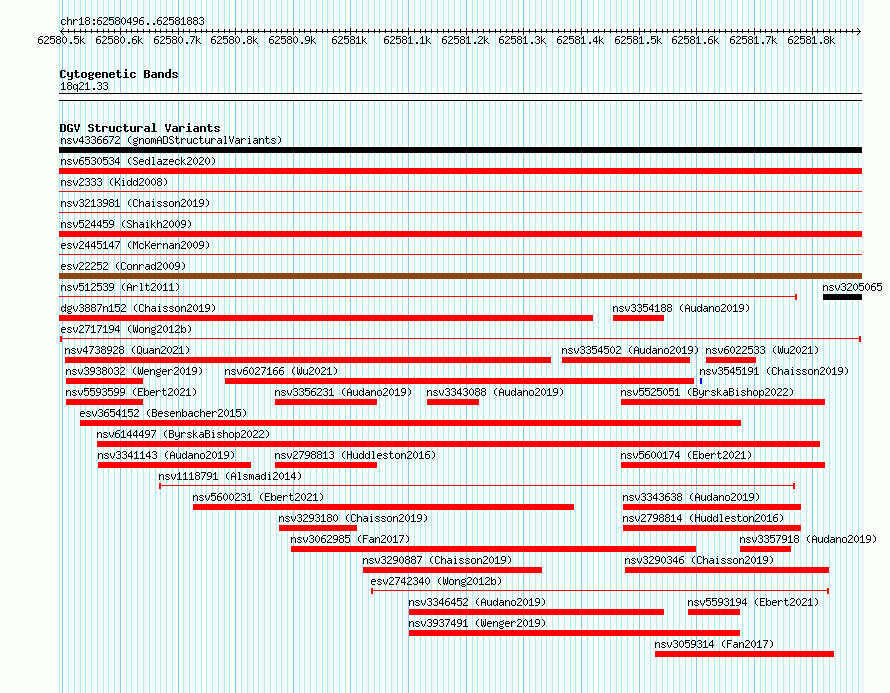Select nsv2798814 (Huddleston2016) label
The height and width of the screenshot is (693, 890).
tap(703, 518)
